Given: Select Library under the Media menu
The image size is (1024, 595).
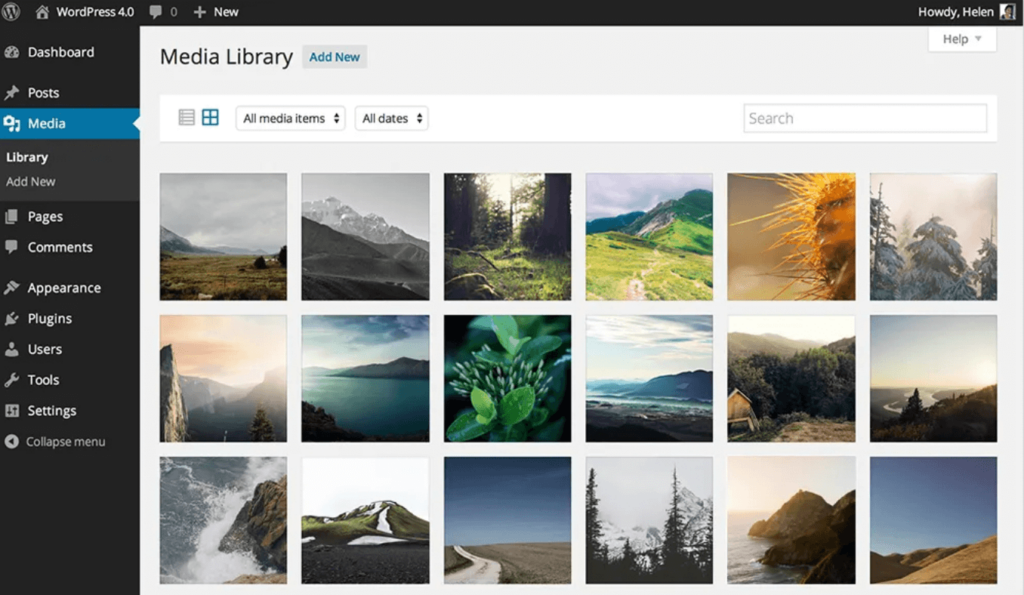Looking at the screenshot, I should point(26,157).
